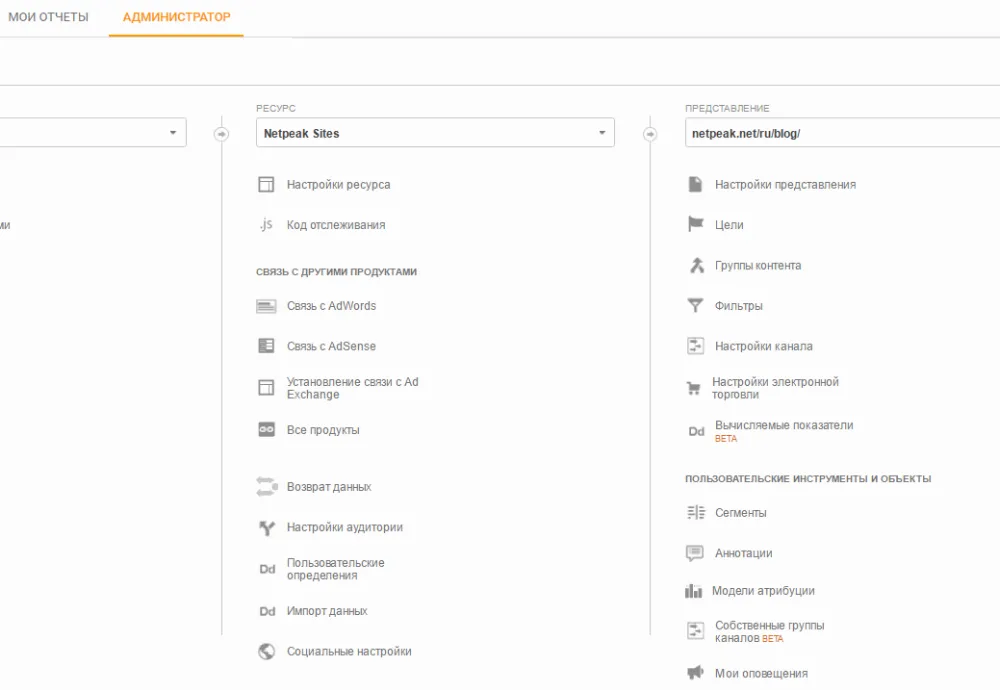Click the Настройки канала icon
This screenshot has height=690, width=1000.
click(x=695, y=346)
